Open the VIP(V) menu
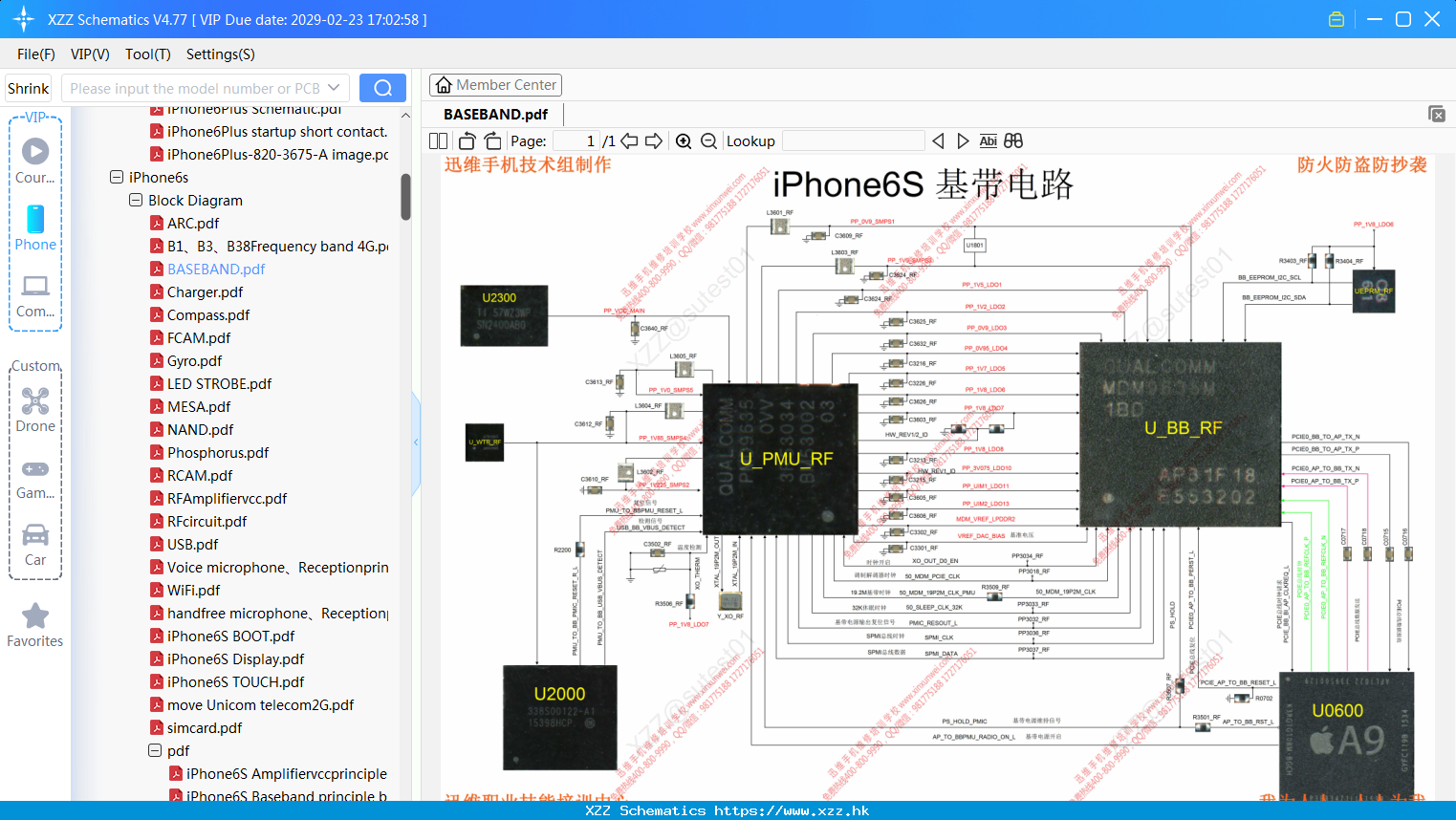This screenshot has width=1456, height=820. [90, 54]
